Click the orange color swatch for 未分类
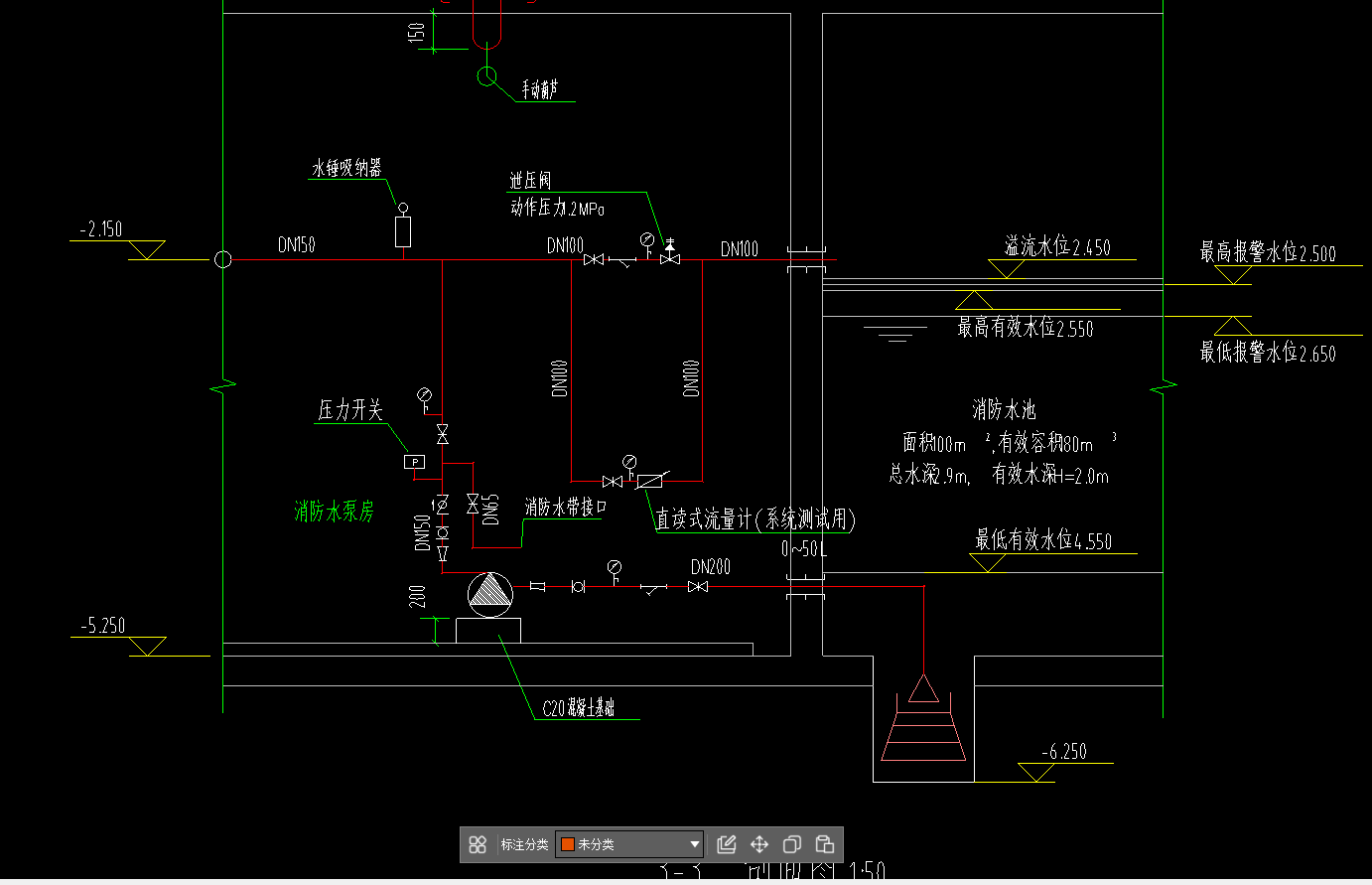 click(568, 844)
